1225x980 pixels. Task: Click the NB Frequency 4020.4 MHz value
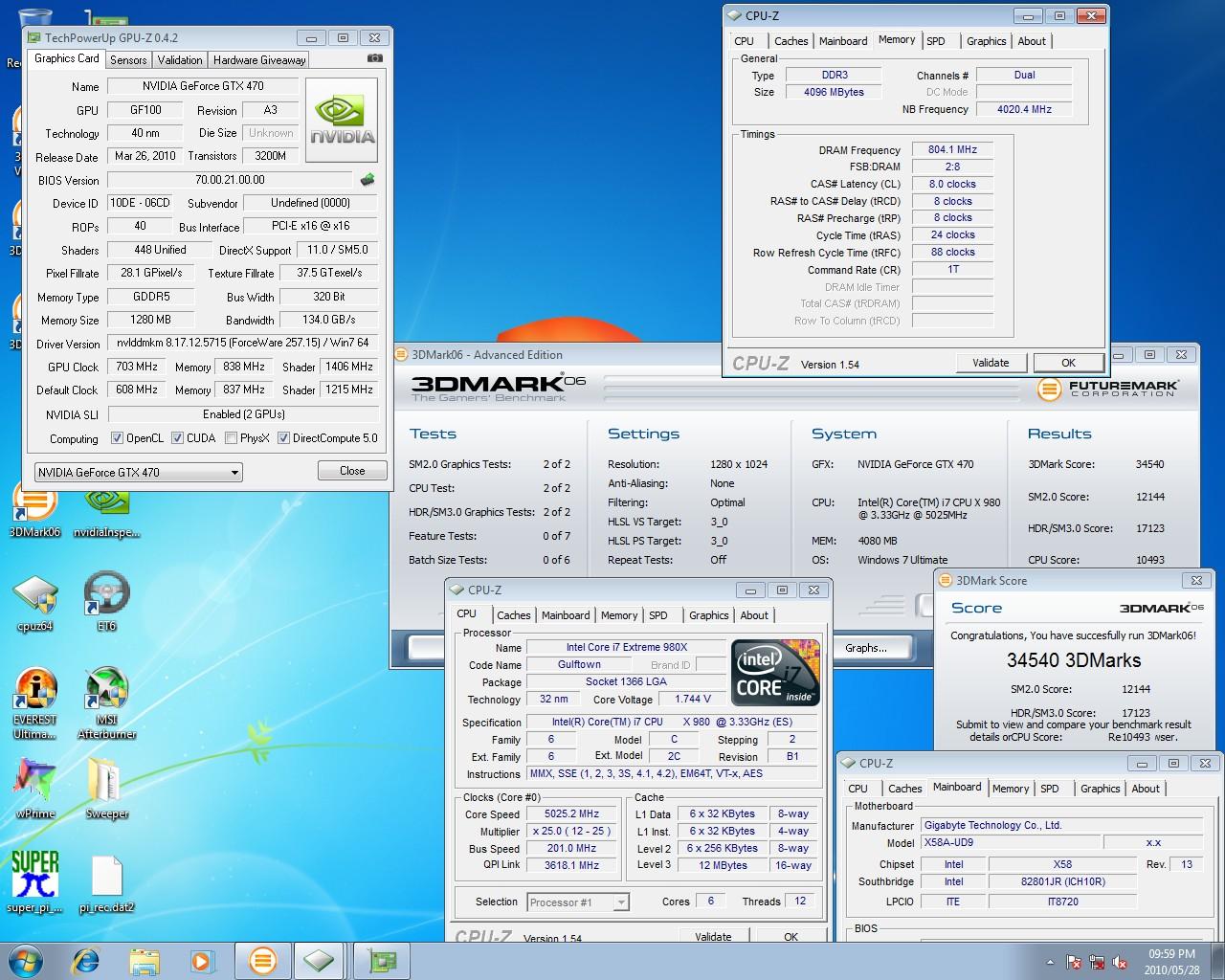[1024, 109]
